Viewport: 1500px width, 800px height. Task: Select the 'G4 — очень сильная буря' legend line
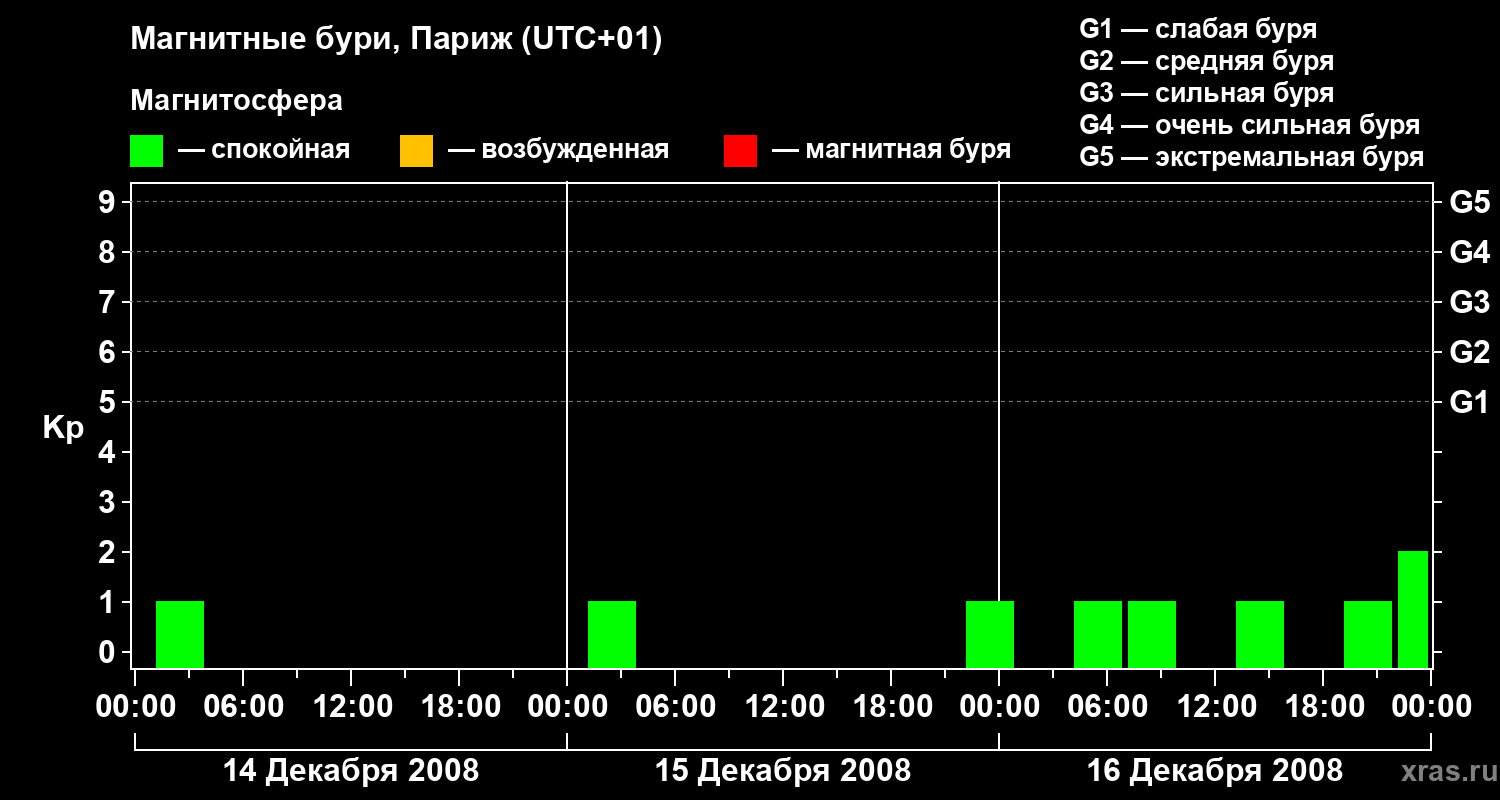(1250, 125)
